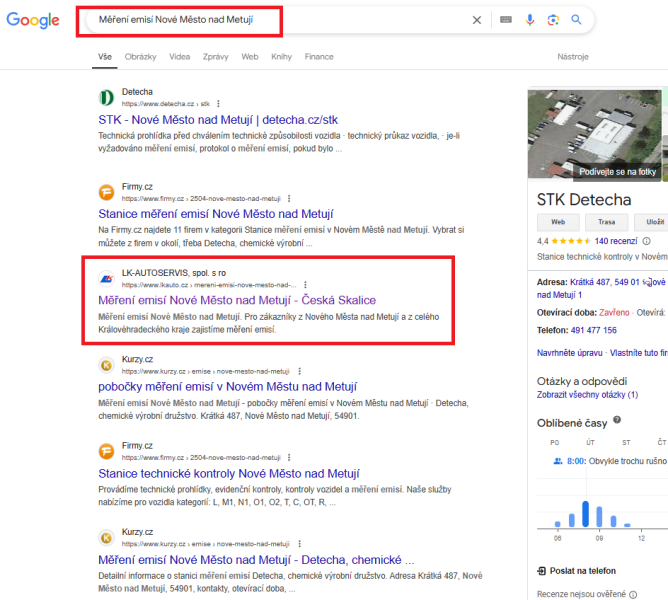Open Měření emisí - Detecha, chemické result
Image resolution: width=668 pixels, height=600 pixels.
256,560
